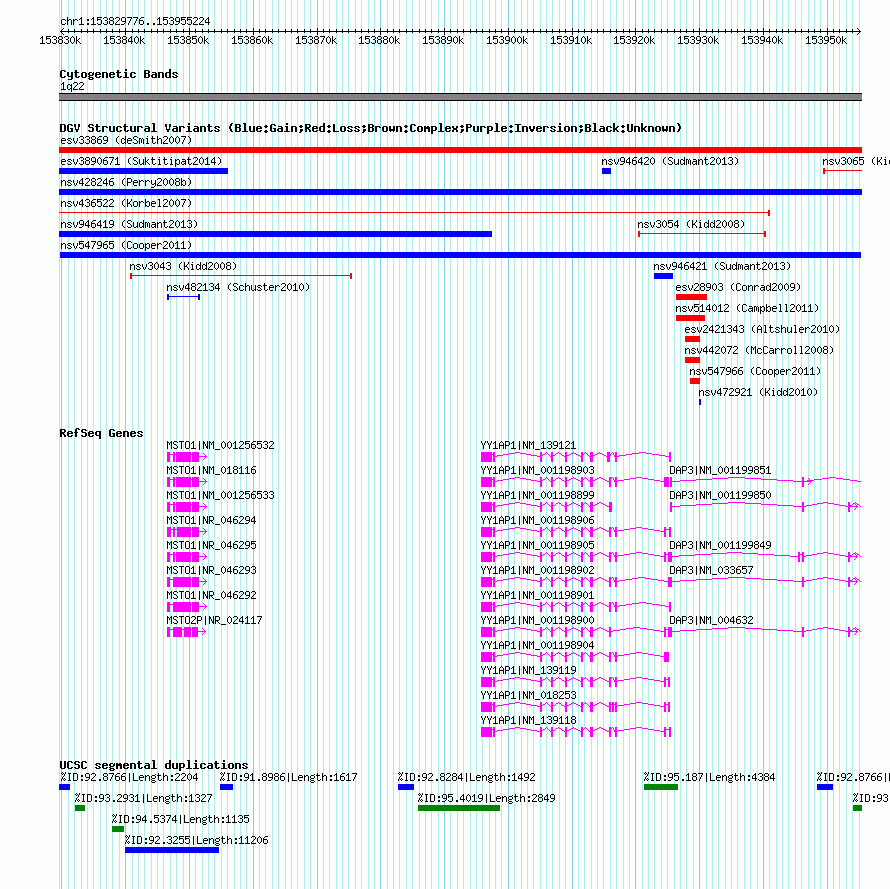Open the YY1AP1|NM_018253 transcript label

[528, 695]
